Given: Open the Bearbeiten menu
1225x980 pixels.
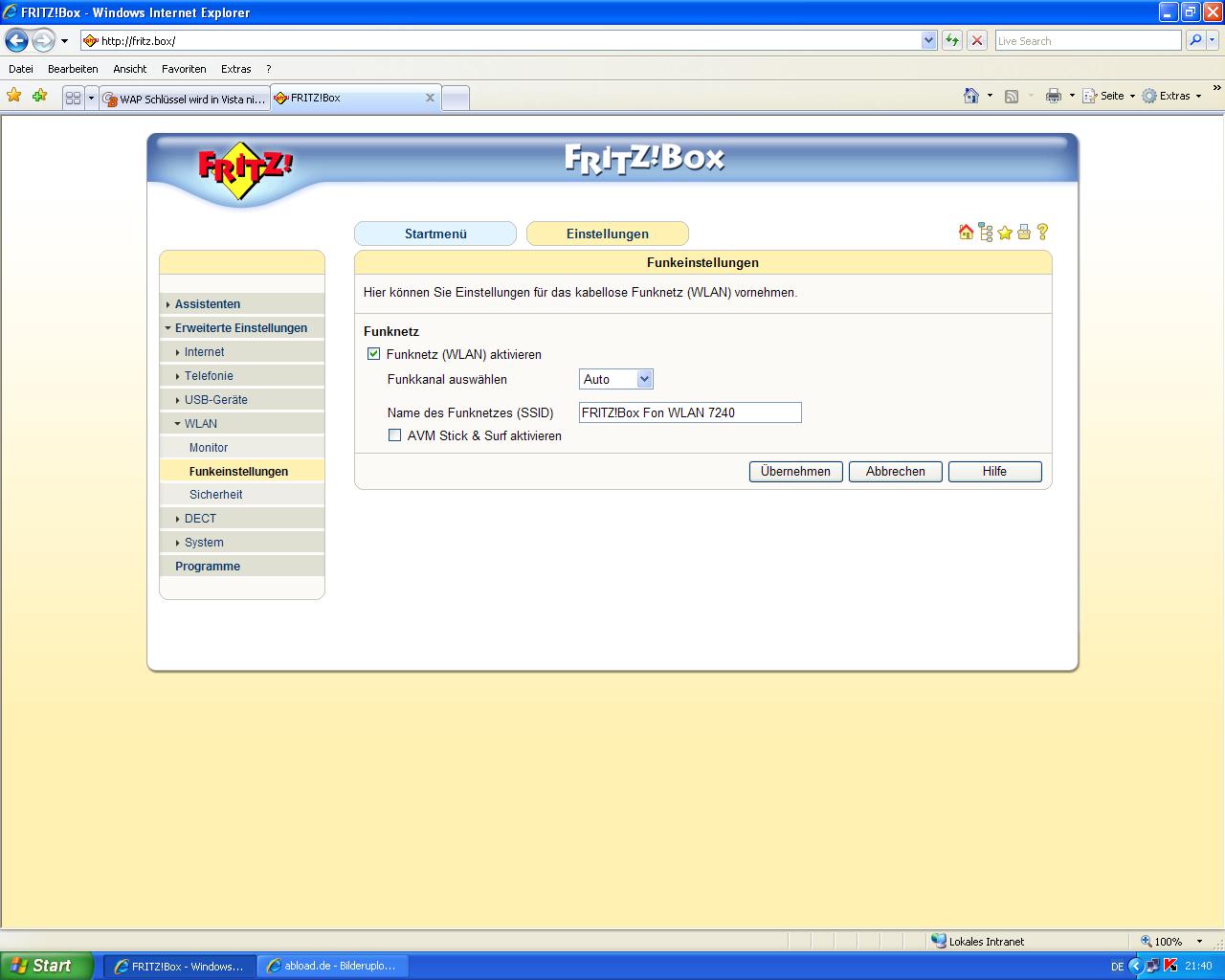Looking at the screenshot, I should coord(73,69).
